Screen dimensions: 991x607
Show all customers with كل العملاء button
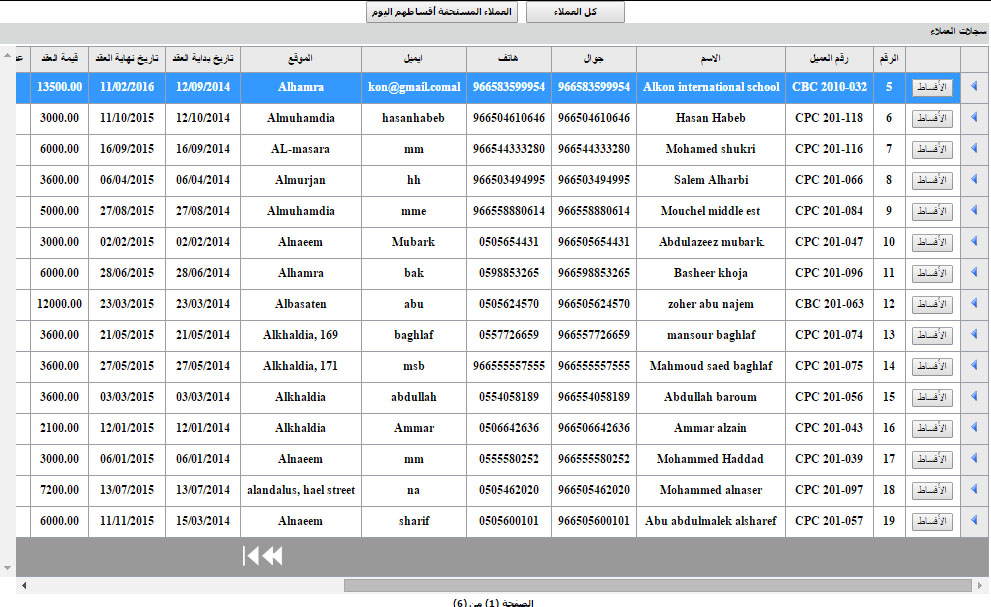coord(575,12)
